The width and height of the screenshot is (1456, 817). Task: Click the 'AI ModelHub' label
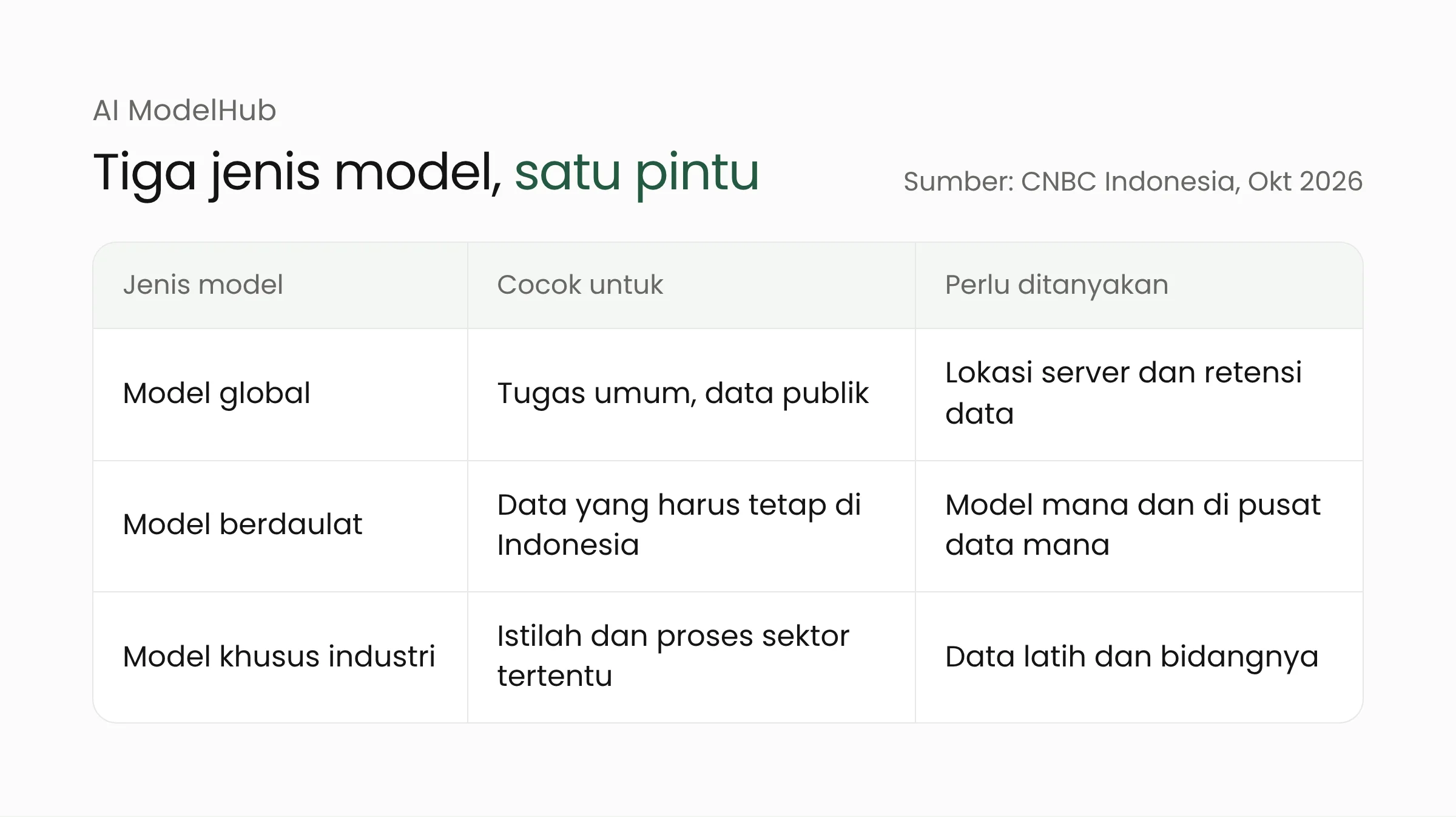184,110
